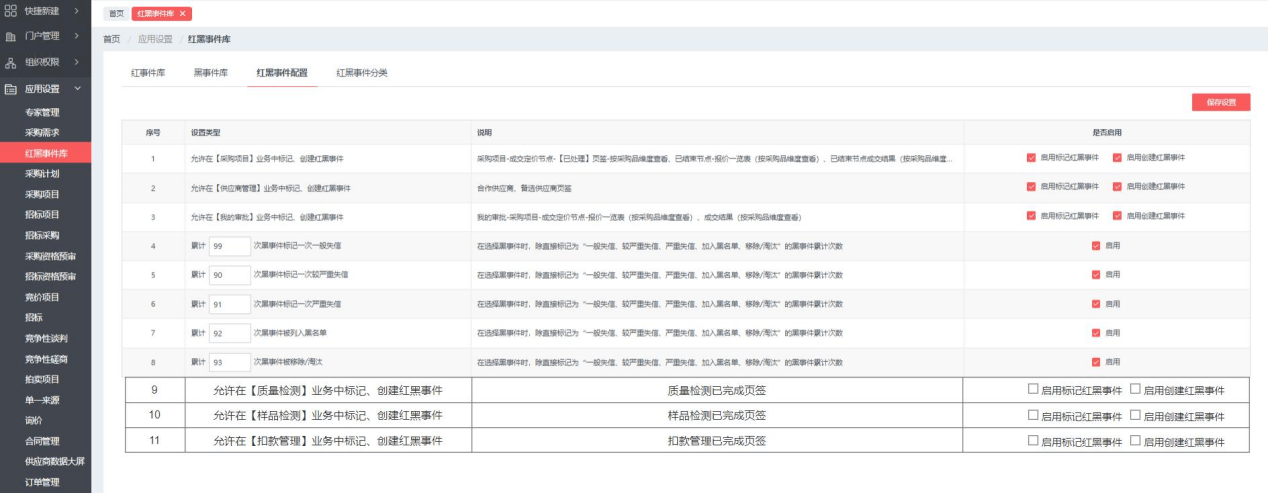The width and height of the screenshot is (1268, 493).
Task: Select 供应商数据大屏 in the sidebar
Action: coord(55,461)
